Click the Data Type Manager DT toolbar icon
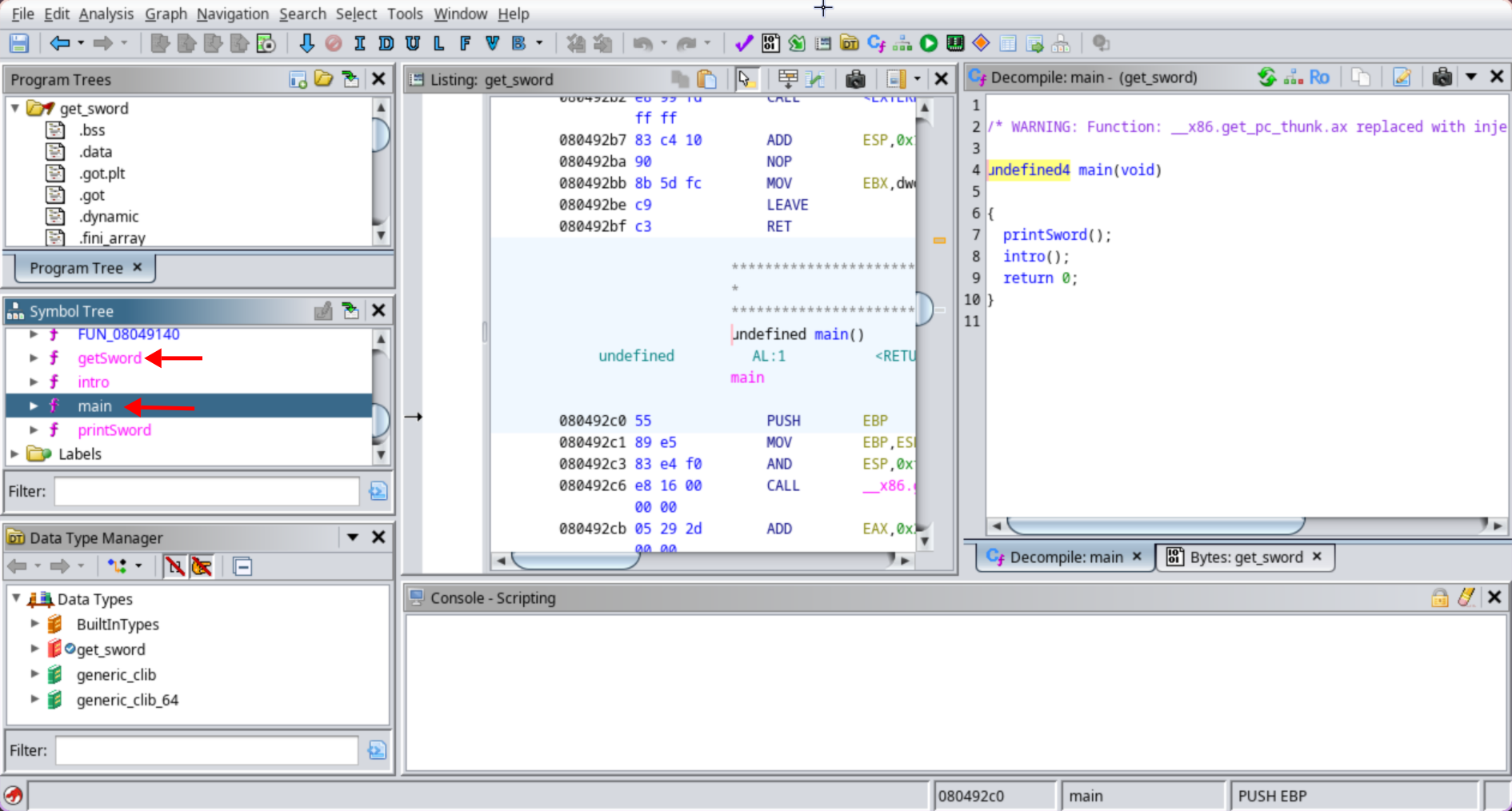 pos(850,43)
